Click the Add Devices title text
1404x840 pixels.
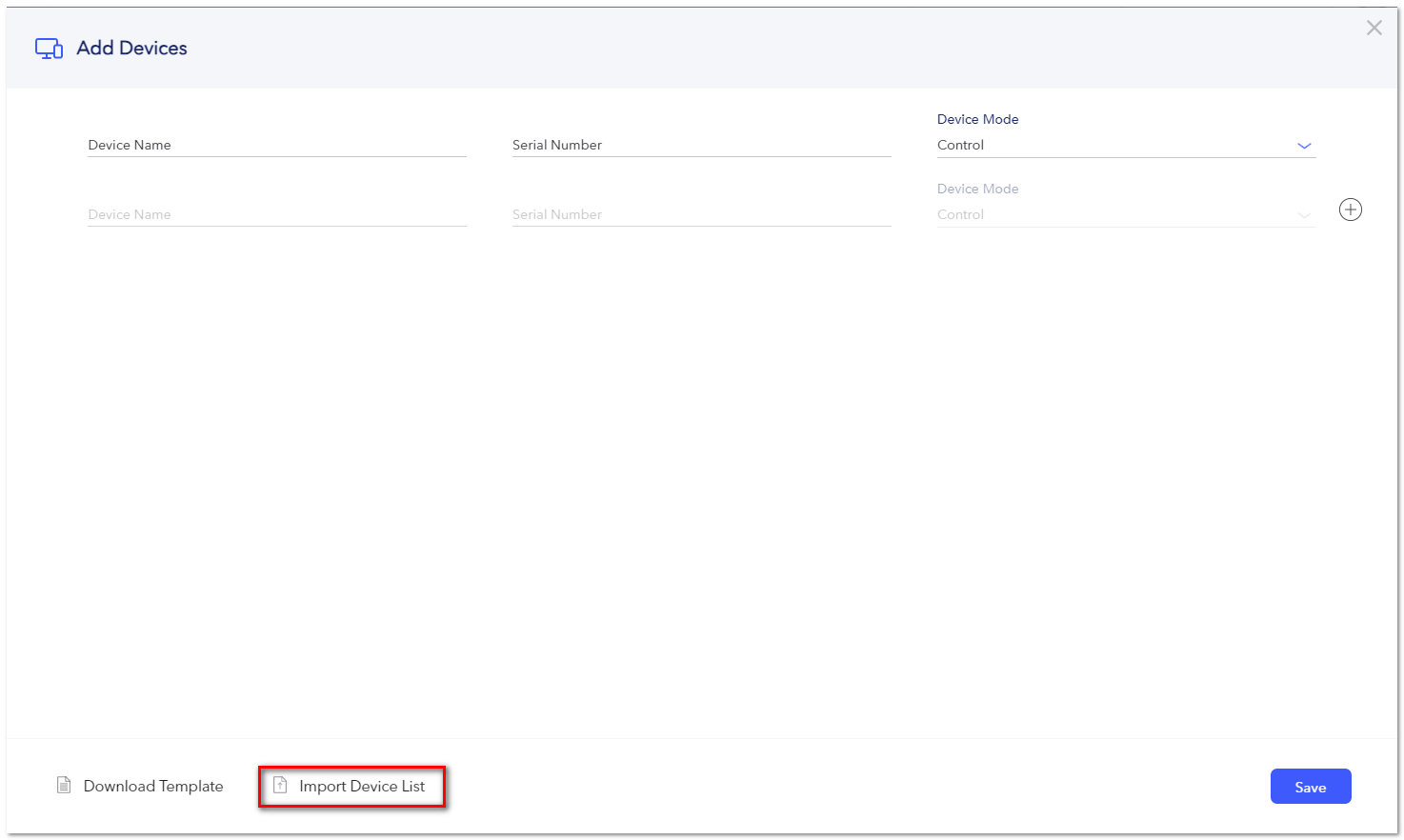[131, 48]
